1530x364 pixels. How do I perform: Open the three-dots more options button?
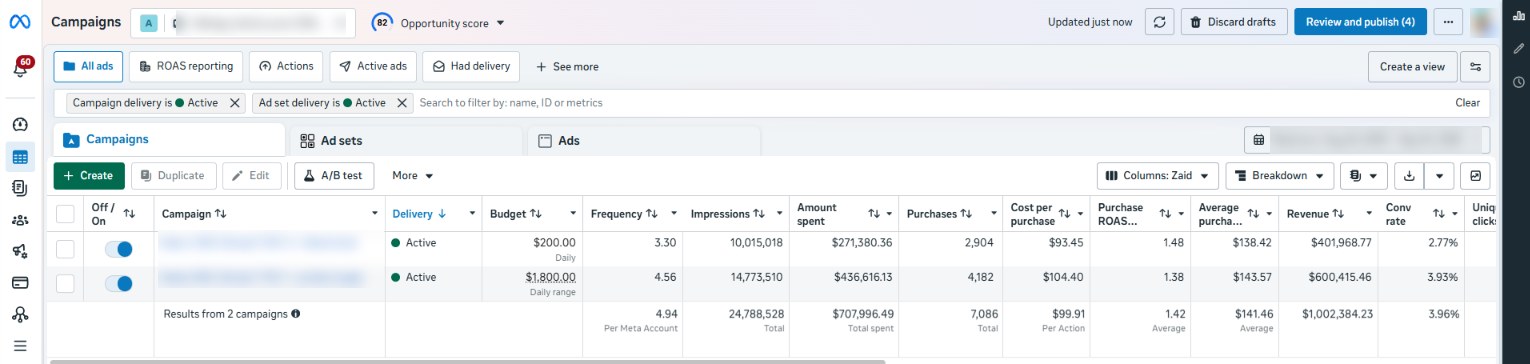click(x=1448, y=22)
